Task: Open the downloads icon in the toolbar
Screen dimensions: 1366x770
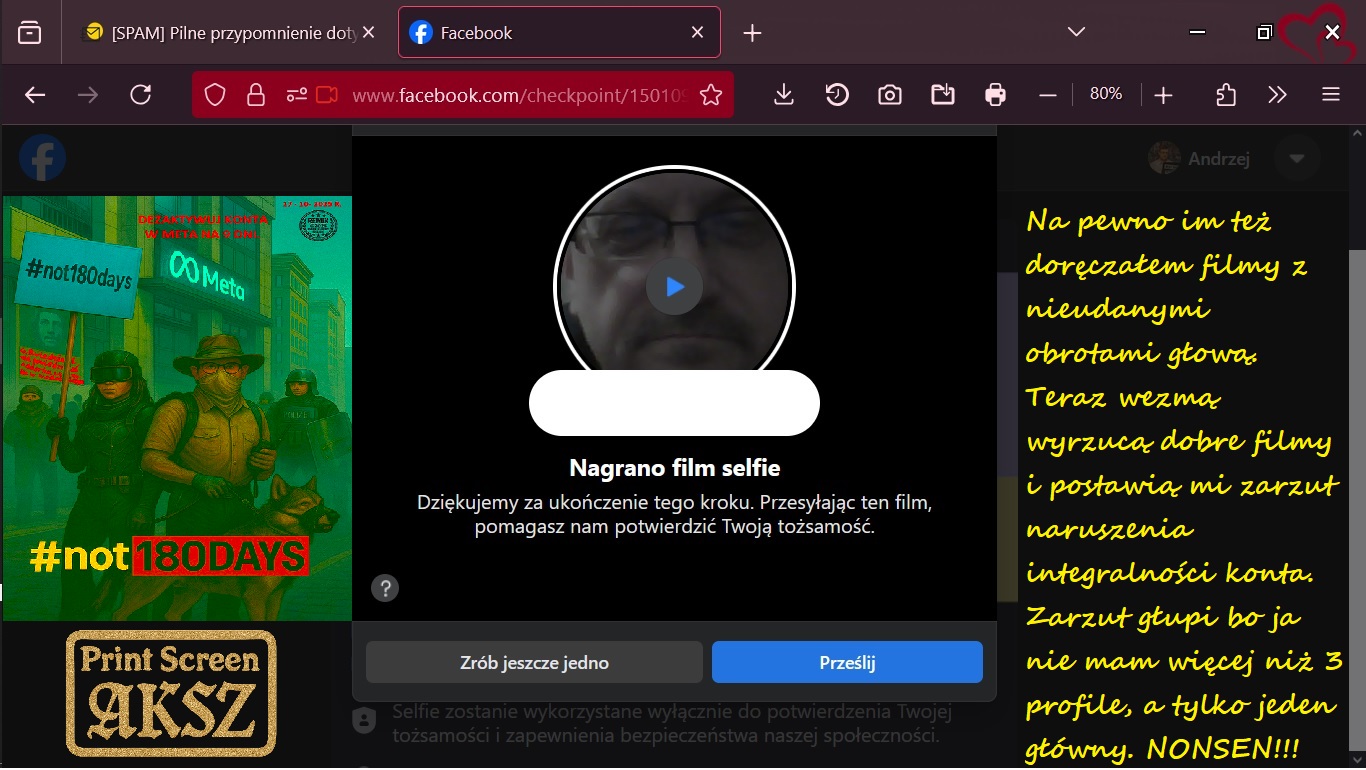Action: tap(784, 95)
